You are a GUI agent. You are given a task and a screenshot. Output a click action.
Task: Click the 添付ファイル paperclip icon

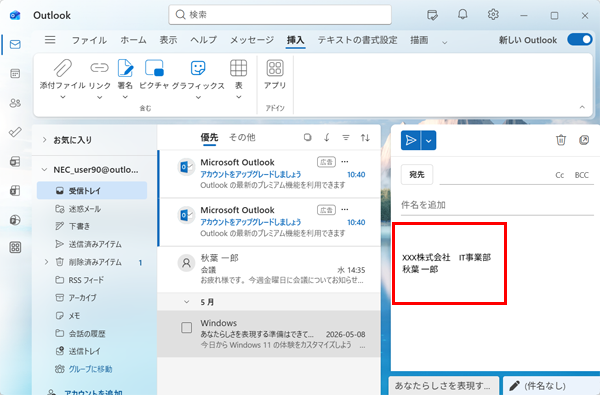click(63, 68)
